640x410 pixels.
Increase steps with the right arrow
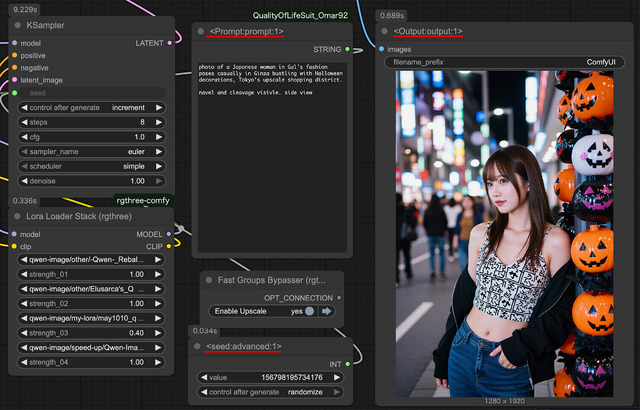click(161, 121)
